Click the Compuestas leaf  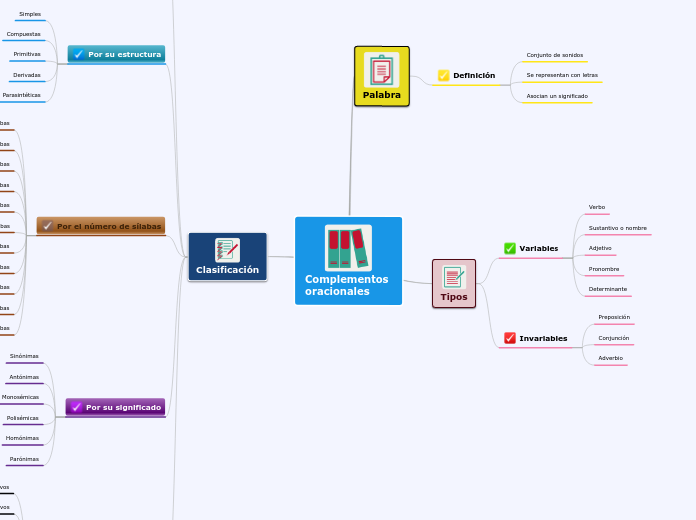point(24,34)
